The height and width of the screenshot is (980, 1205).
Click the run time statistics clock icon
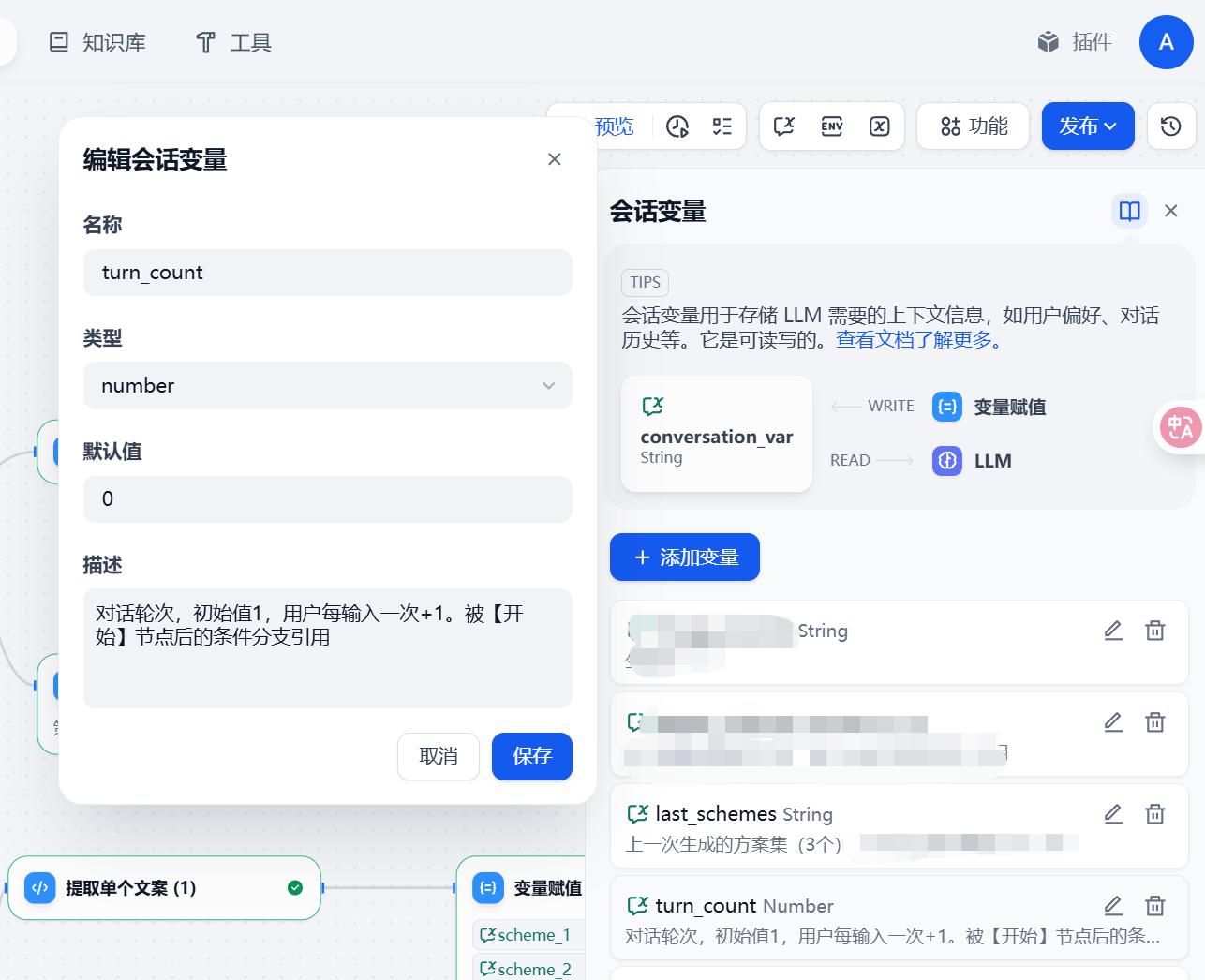coord(677,126)
